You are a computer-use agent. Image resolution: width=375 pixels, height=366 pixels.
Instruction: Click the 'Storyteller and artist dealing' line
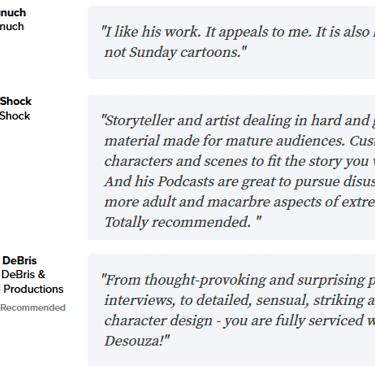(238, 121)
